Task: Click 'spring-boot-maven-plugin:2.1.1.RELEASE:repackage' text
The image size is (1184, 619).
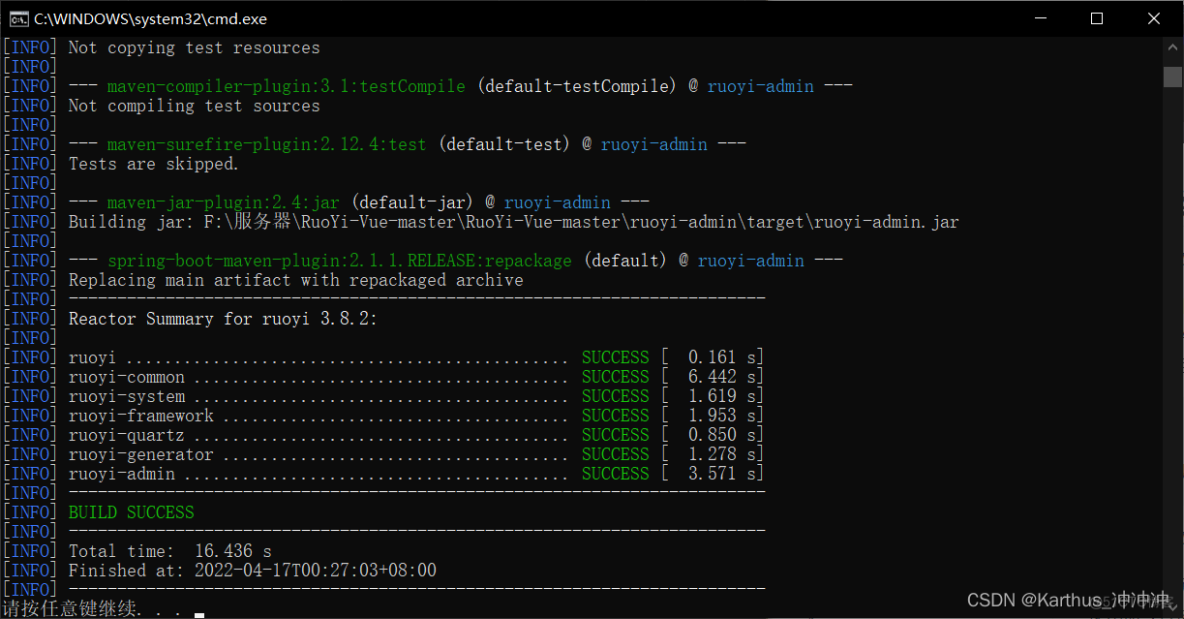Action: pos(339,260)
